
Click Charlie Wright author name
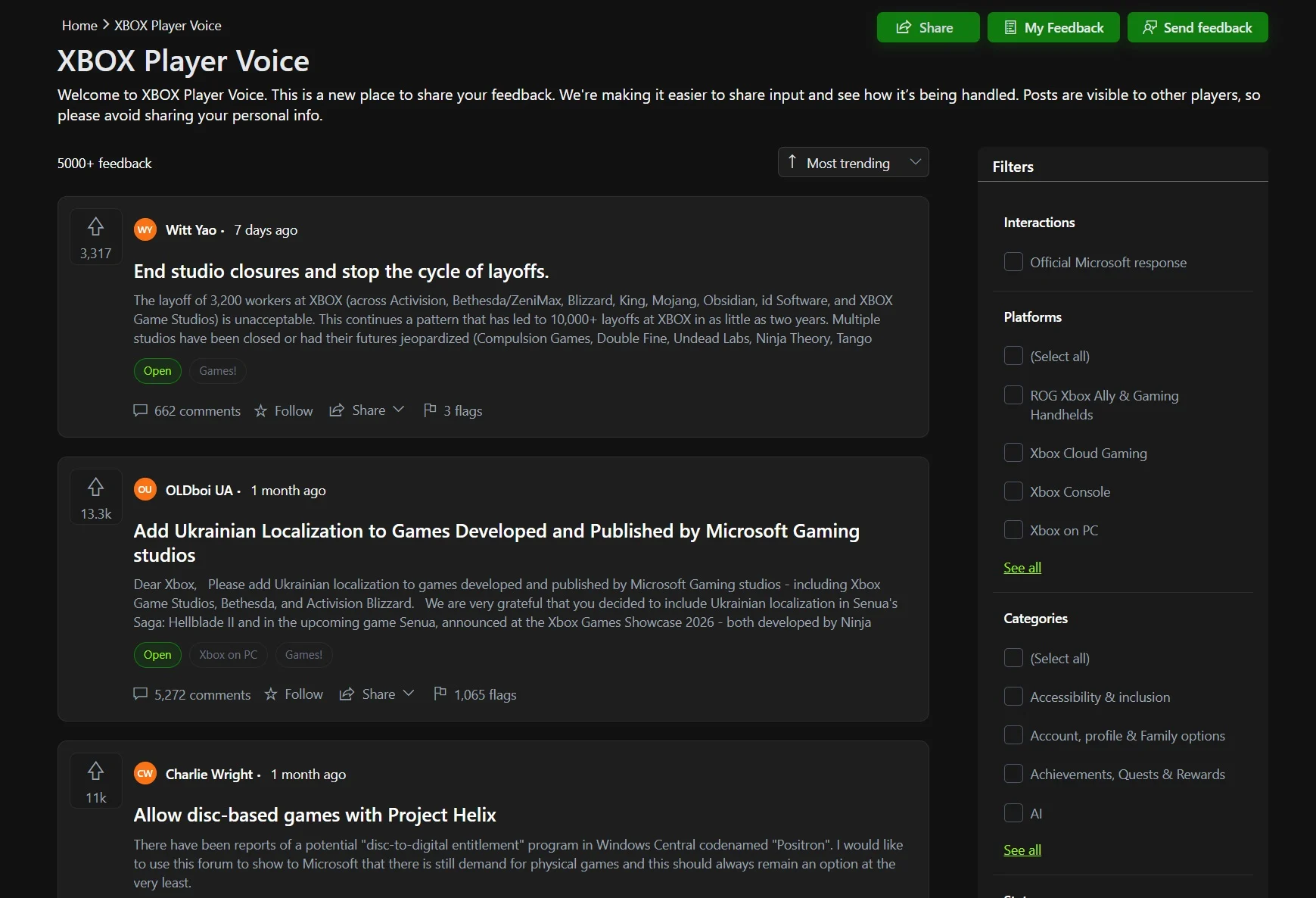pos(209,775)
